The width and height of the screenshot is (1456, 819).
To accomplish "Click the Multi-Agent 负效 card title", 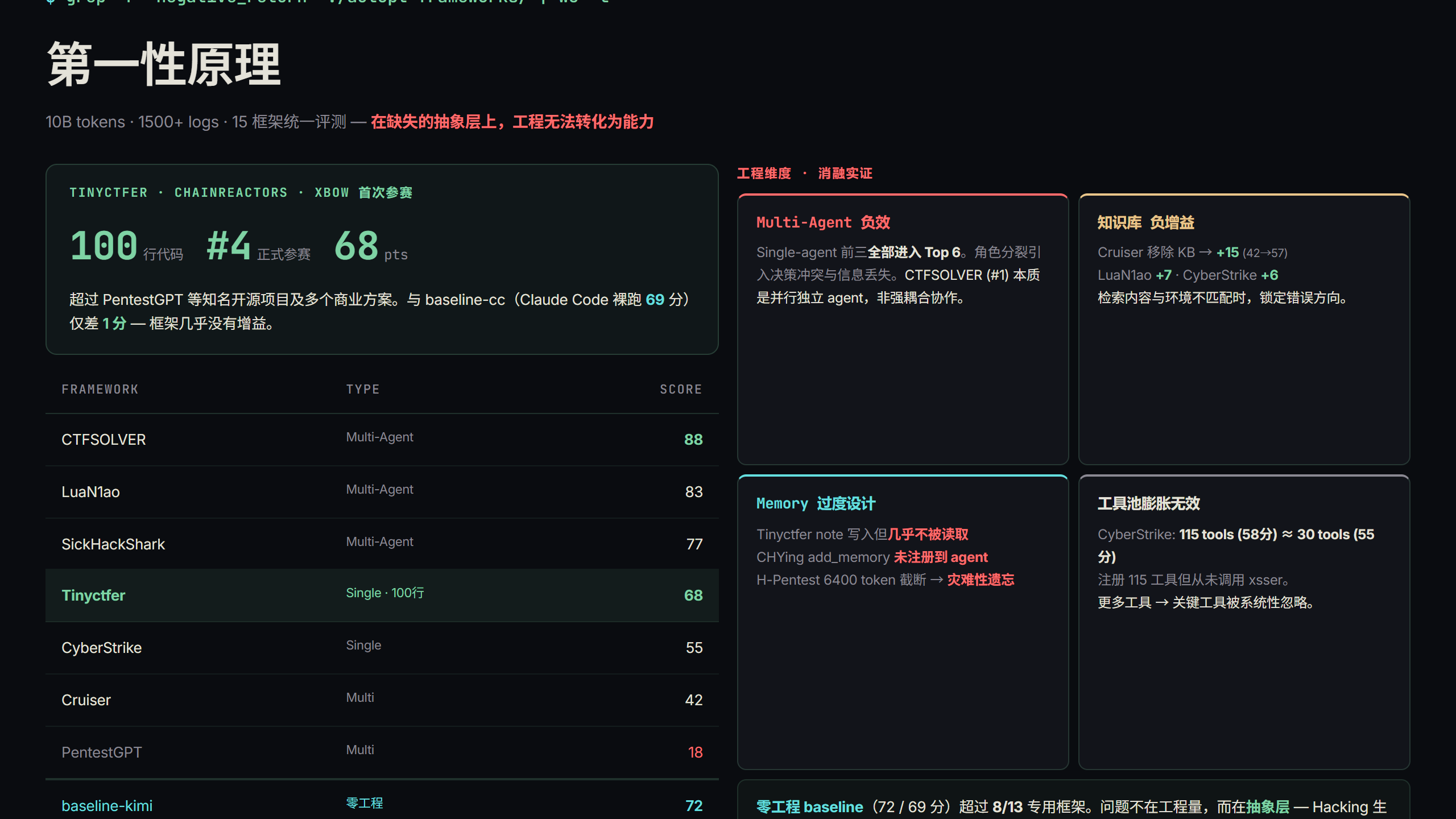I will point(823,222).
